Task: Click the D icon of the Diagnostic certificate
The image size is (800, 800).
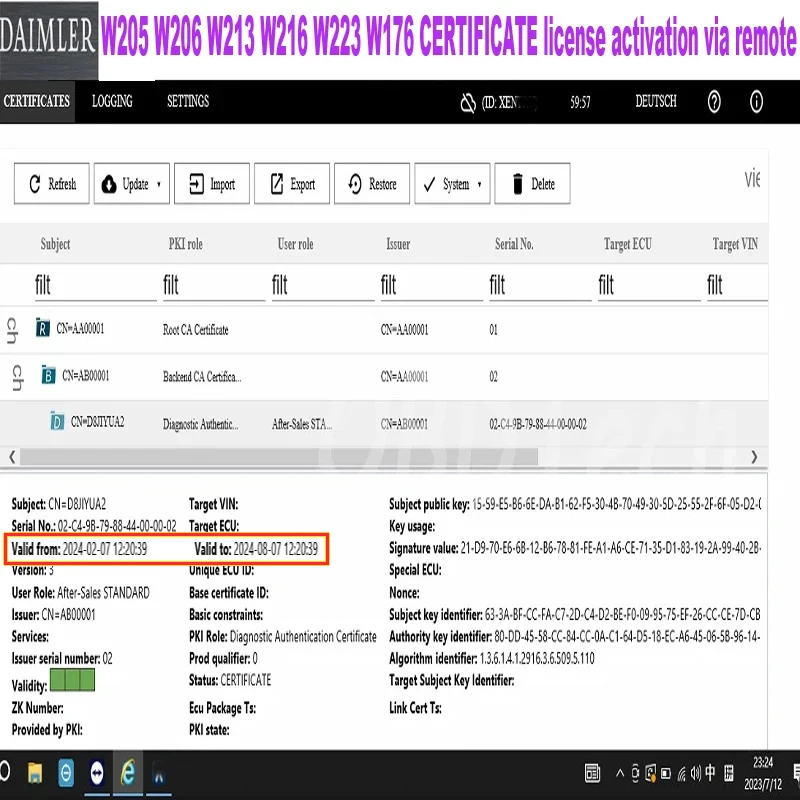Action: point(57,421)
